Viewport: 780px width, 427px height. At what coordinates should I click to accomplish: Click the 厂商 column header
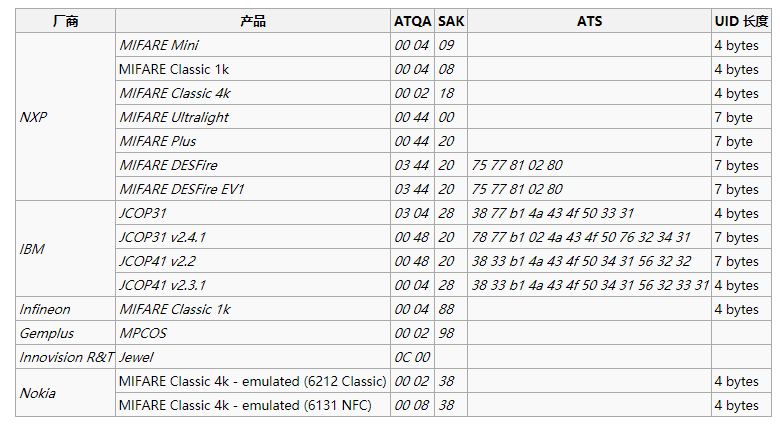point(65,21)
